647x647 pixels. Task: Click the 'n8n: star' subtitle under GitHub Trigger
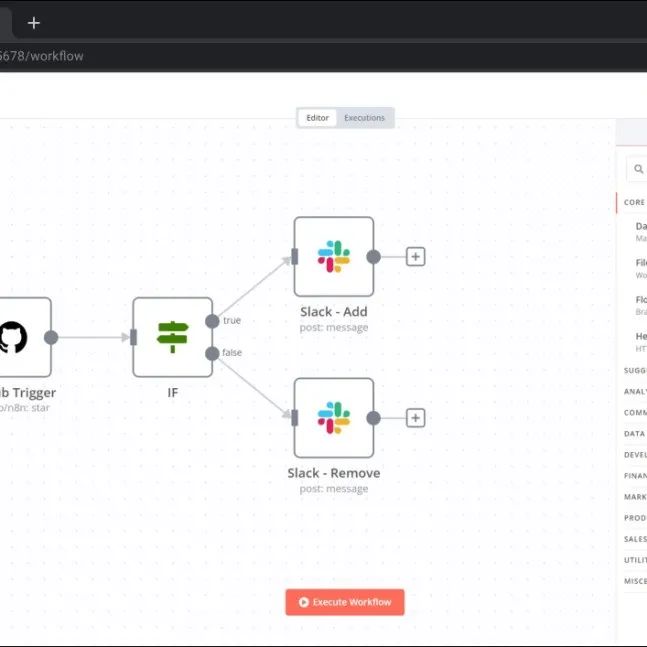click(x=29, y=408)
